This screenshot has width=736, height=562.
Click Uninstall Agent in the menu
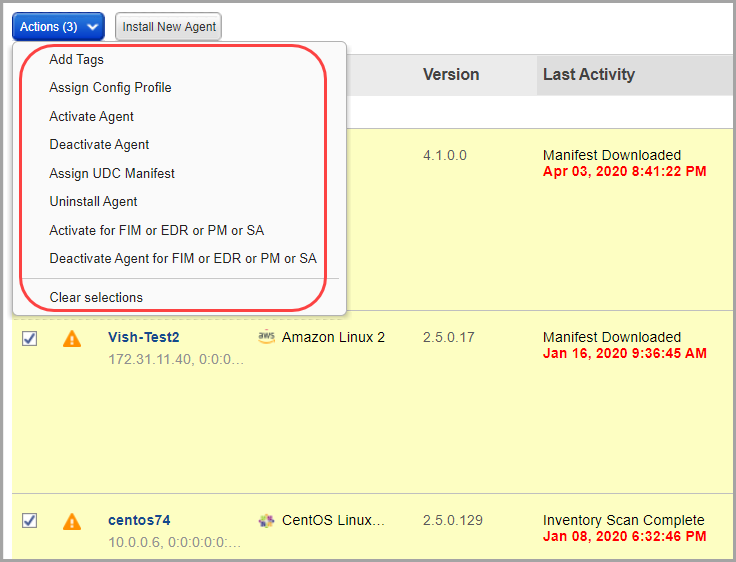(x=94, y=202)
